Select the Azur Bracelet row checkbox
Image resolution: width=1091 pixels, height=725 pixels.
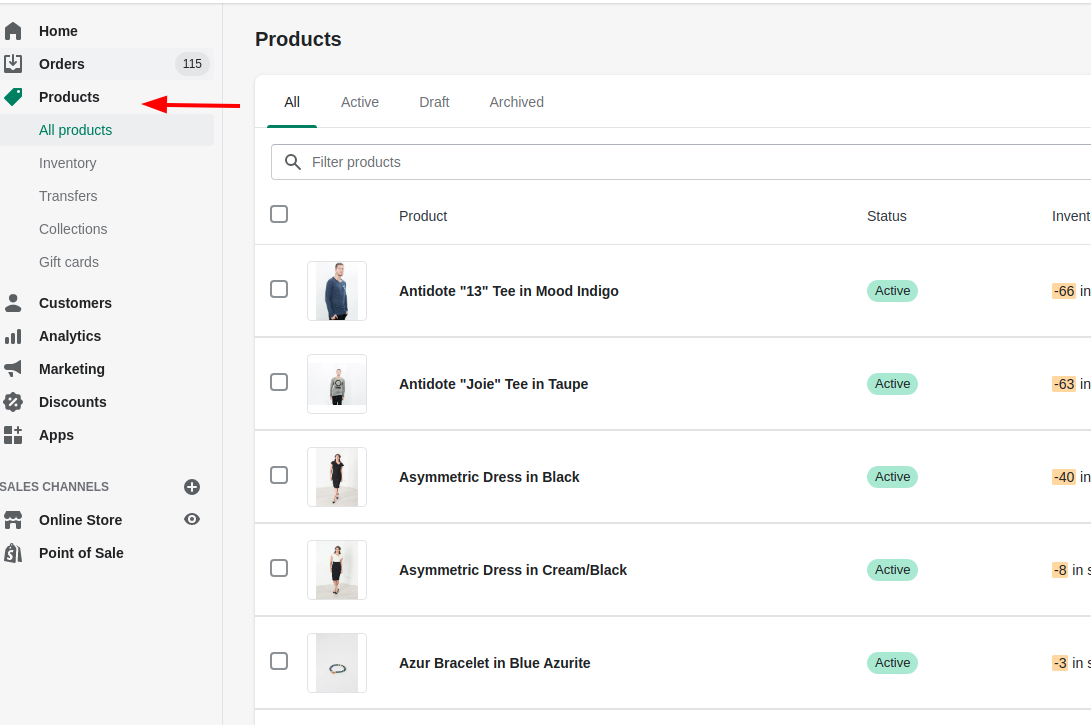(279, 661)
